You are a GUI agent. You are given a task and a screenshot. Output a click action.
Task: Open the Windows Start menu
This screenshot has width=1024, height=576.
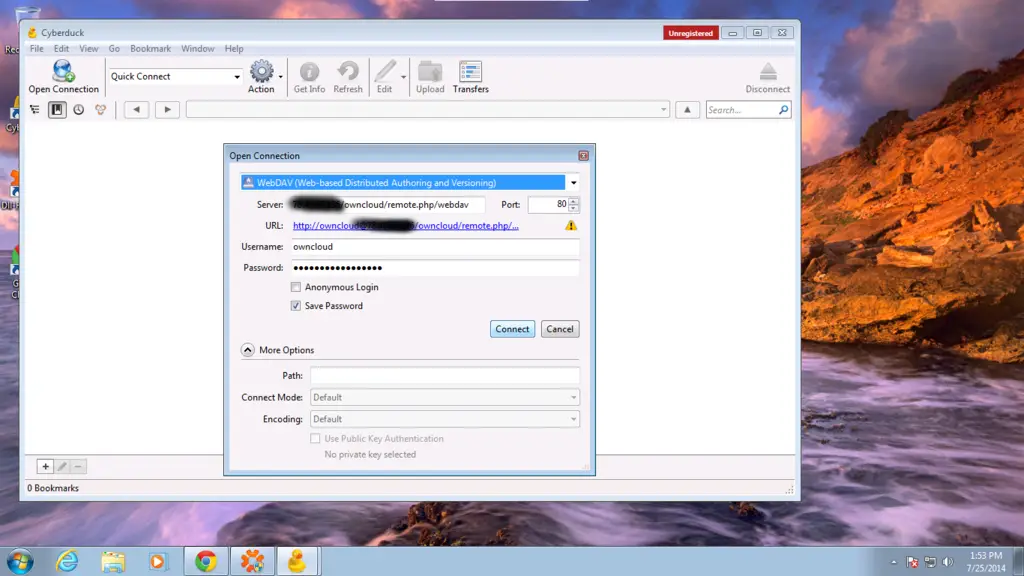20,561
